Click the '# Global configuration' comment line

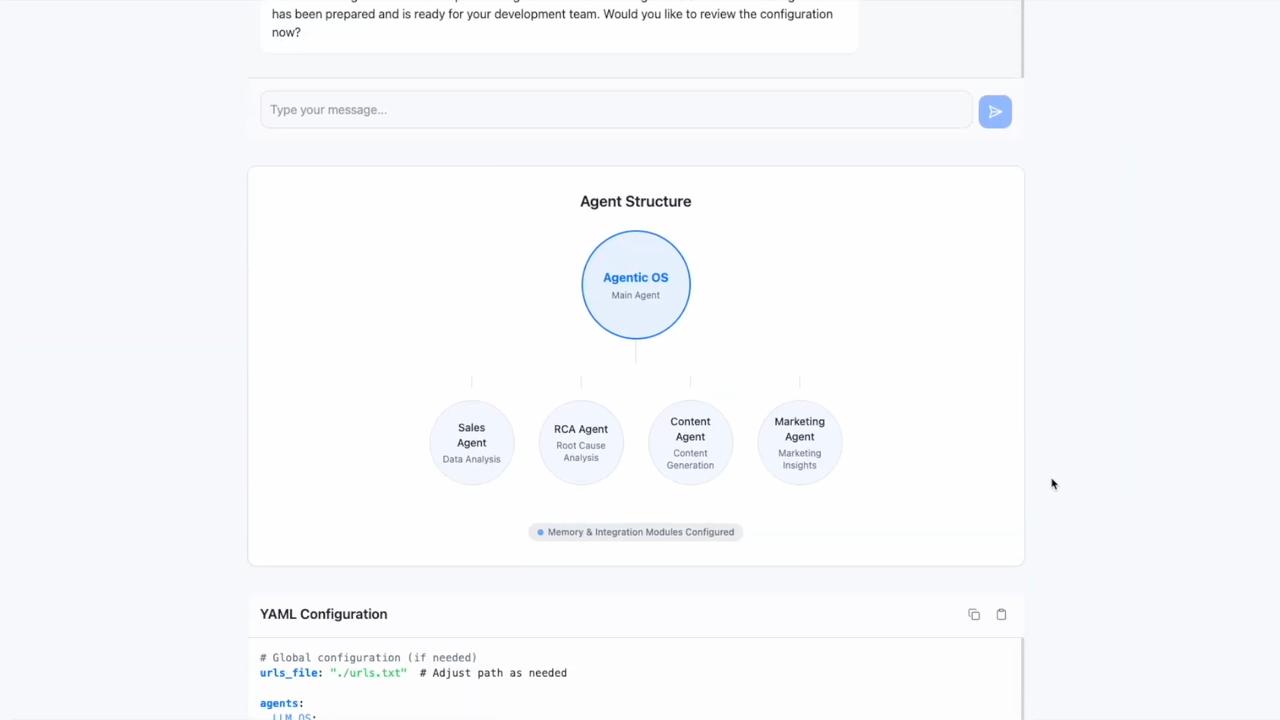pos(368,657)
